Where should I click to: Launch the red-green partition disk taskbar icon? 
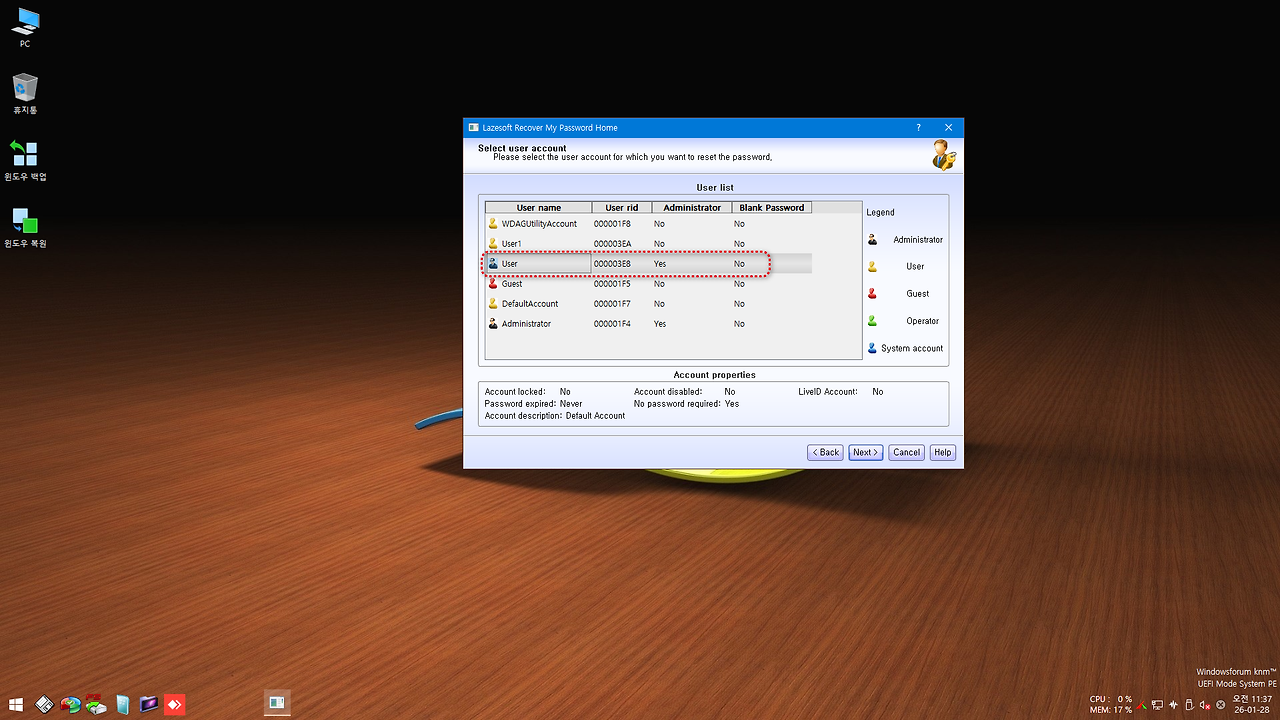point(70,704)
